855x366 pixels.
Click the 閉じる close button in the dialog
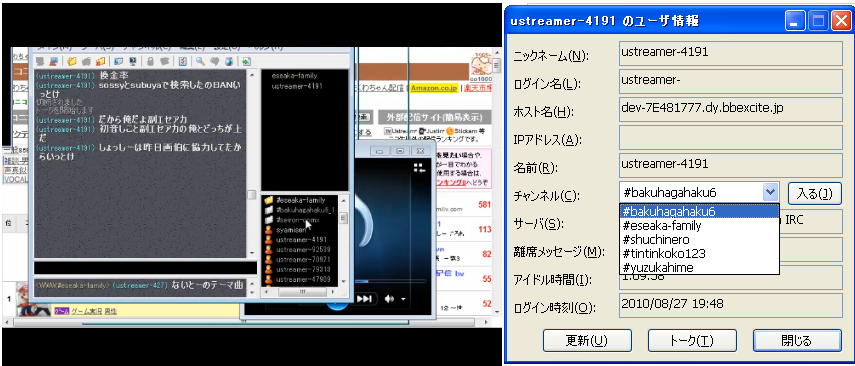pyautogui.click(x=797, y=341)
